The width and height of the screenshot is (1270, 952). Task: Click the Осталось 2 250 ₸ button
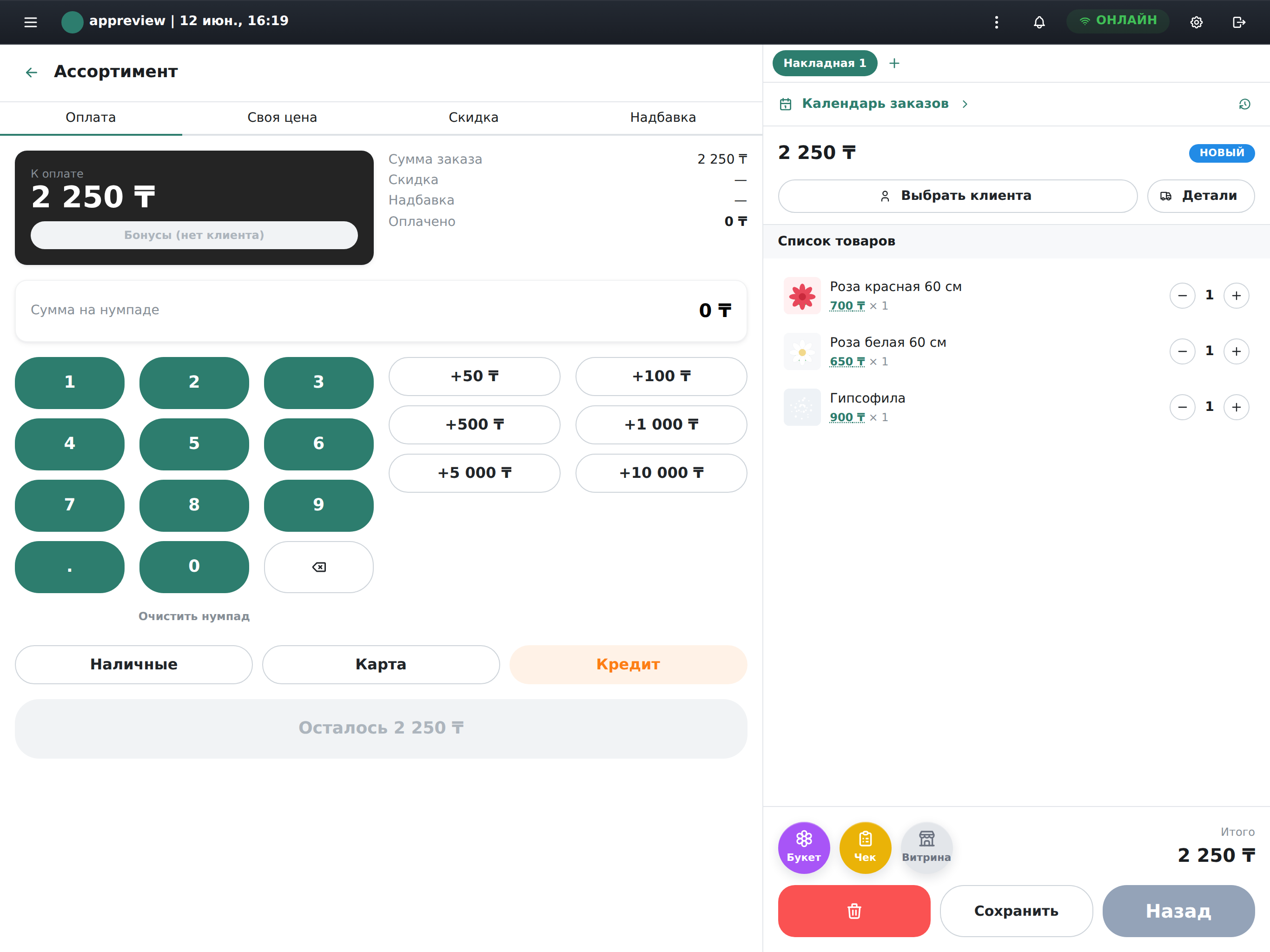click(x=381, y=728)
